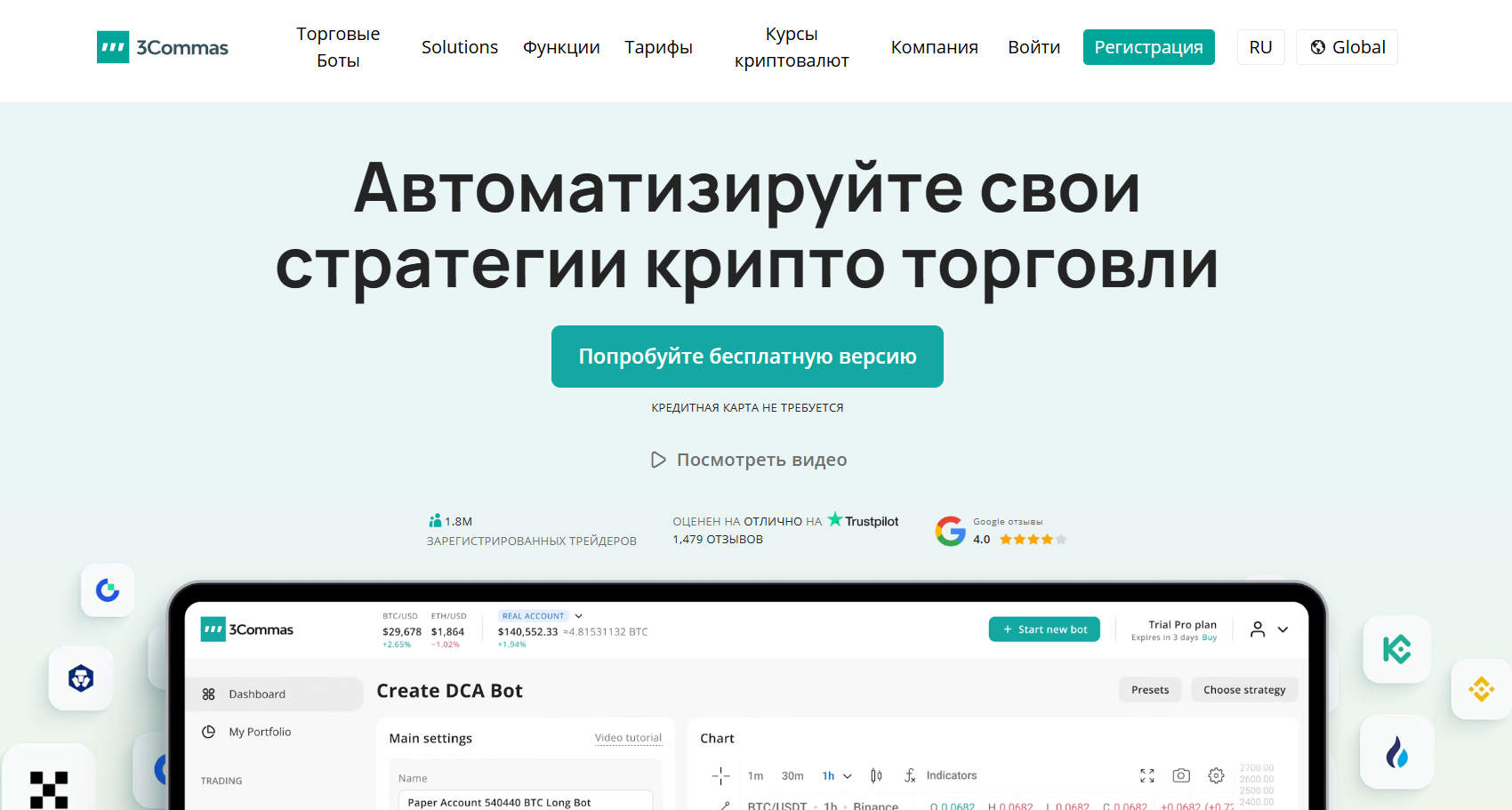The image size is (1512, 810).
Task: Open Курсы криптовалют page
Action: point(792,47)
